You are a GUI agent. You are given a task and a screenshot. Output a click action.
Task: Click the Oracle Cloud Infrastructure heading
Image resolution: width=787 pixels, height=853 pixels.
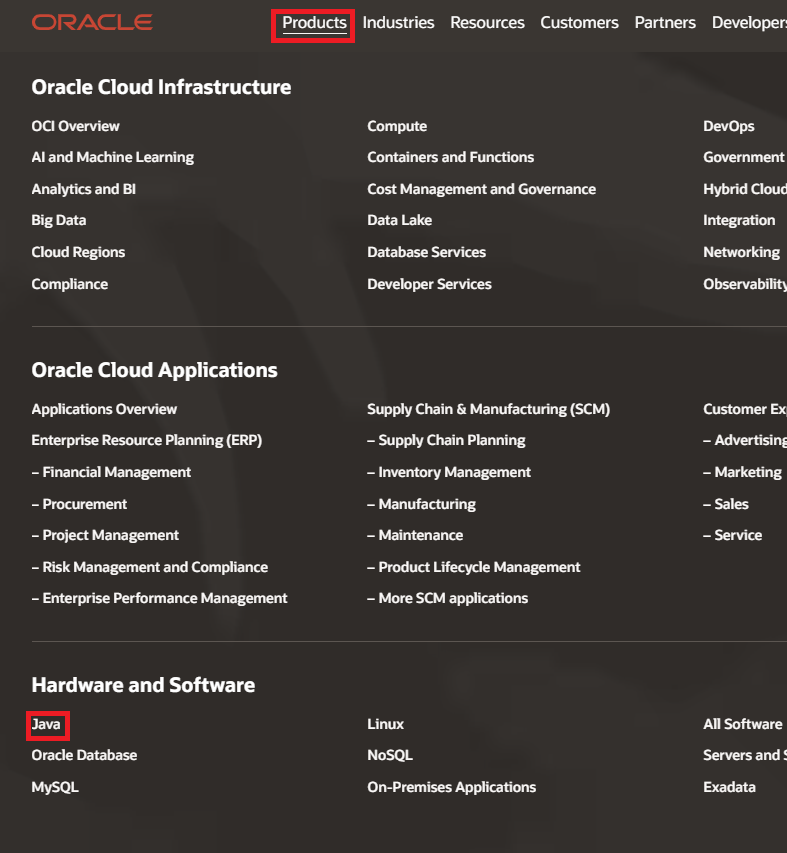(x=161, y=88)
